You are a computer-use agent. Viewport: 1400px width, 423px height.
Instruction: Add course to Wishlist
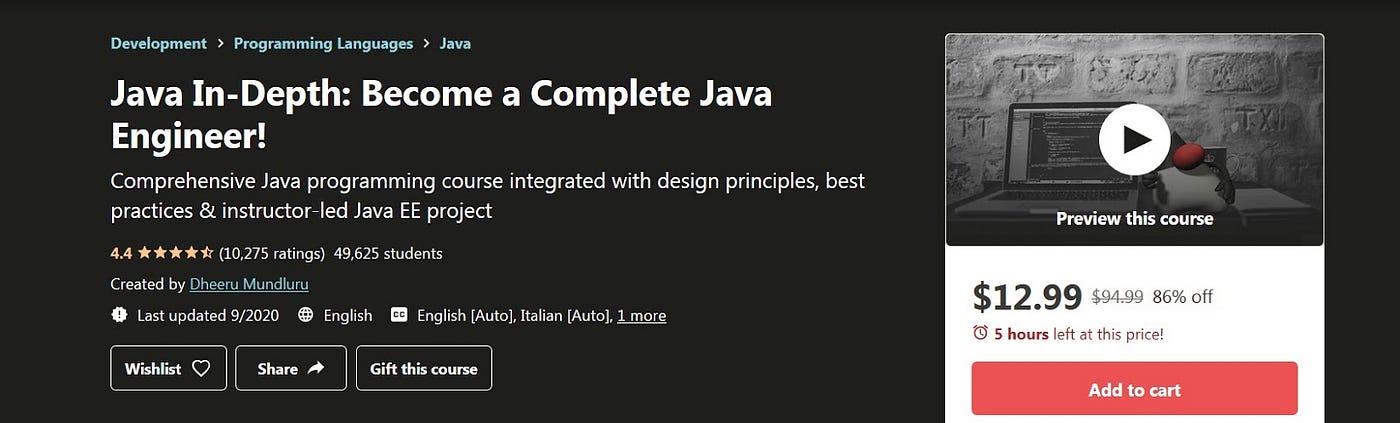tap(168, 368)
